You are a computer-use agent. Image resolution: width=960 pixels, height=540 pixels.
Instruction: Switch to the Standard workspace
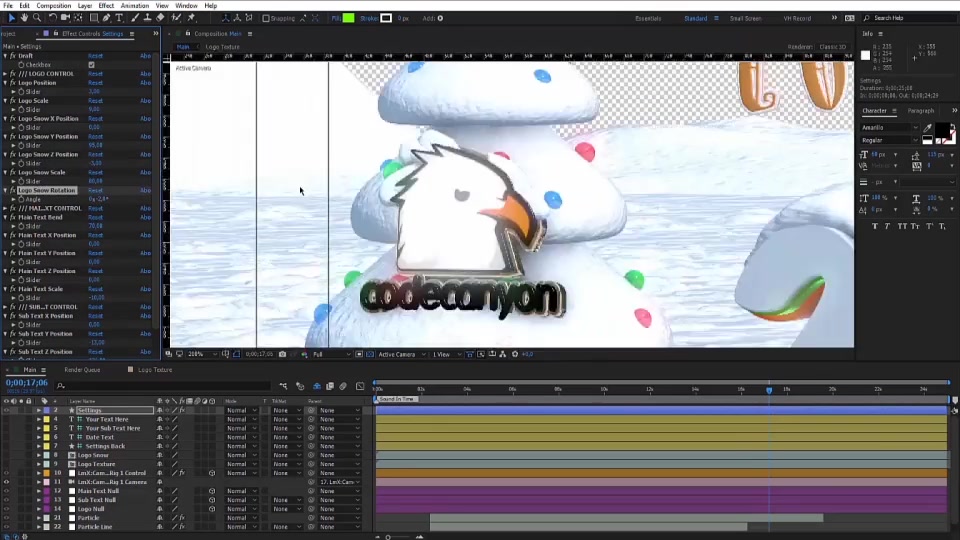click(x=696, y=18)
